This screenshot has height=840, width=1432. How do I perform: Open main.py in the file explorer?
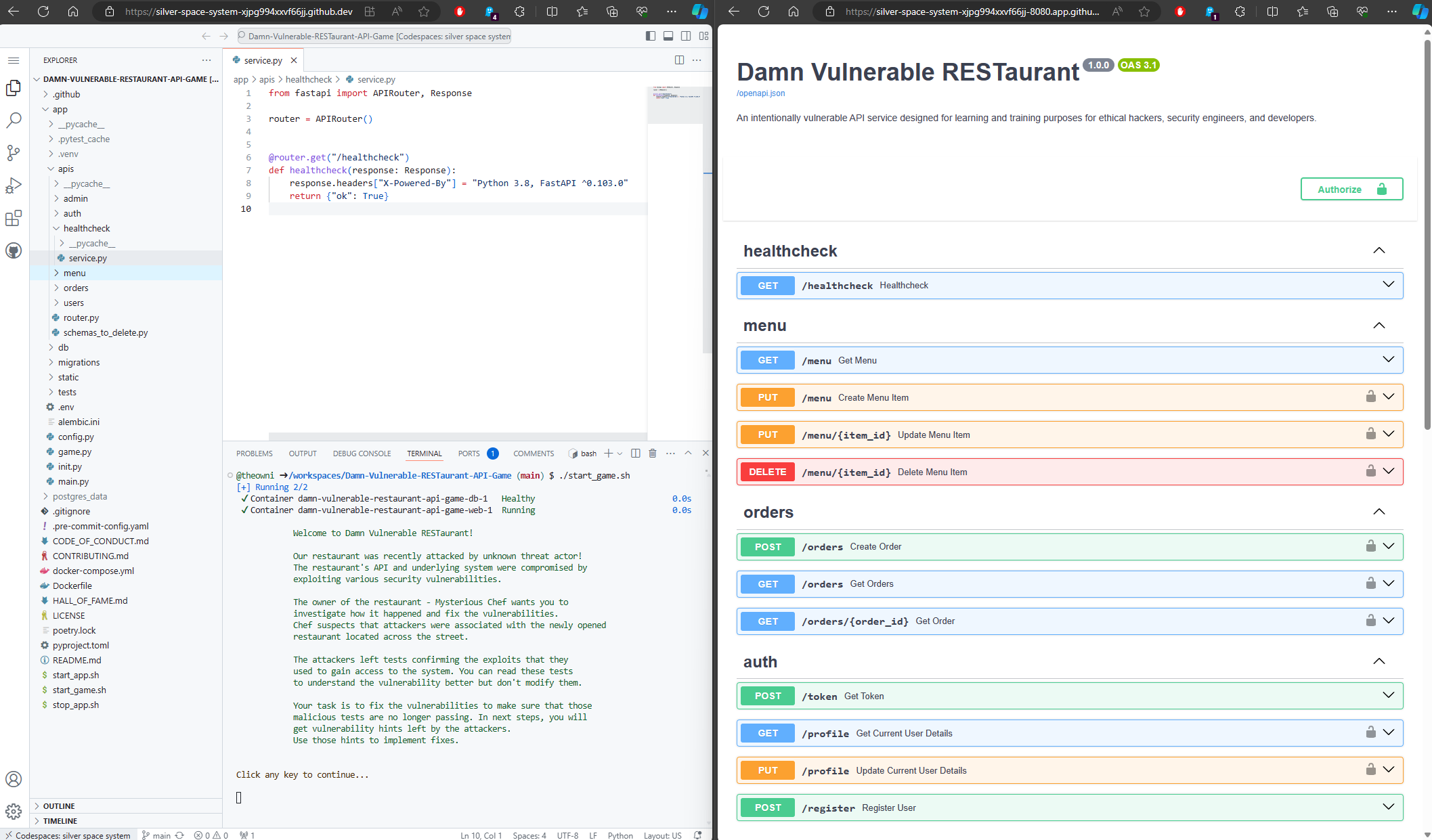[x=73, y=481]
